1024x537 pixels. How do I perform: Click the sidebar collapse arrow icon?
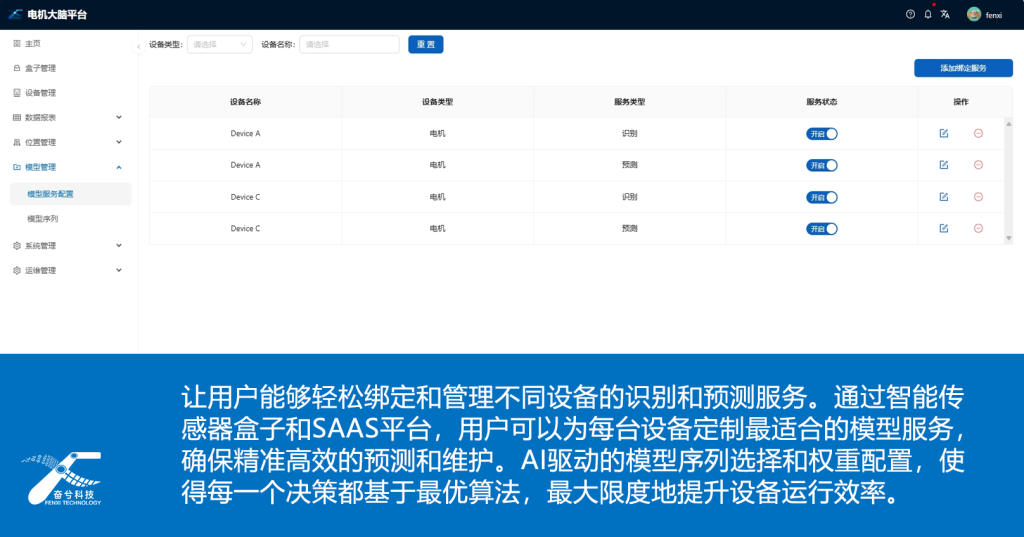[138, 47]
